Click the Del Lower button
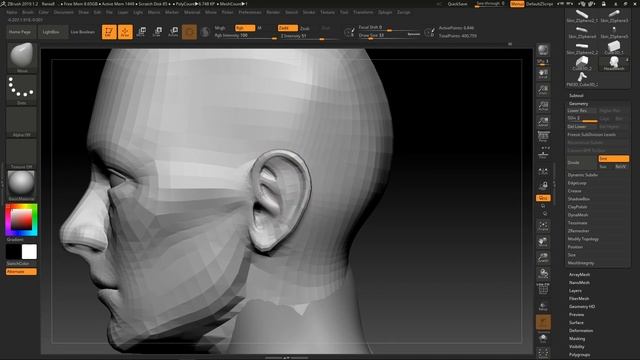Image resolution: width=640 pixels, height=360 pixels. click(582, 127)
